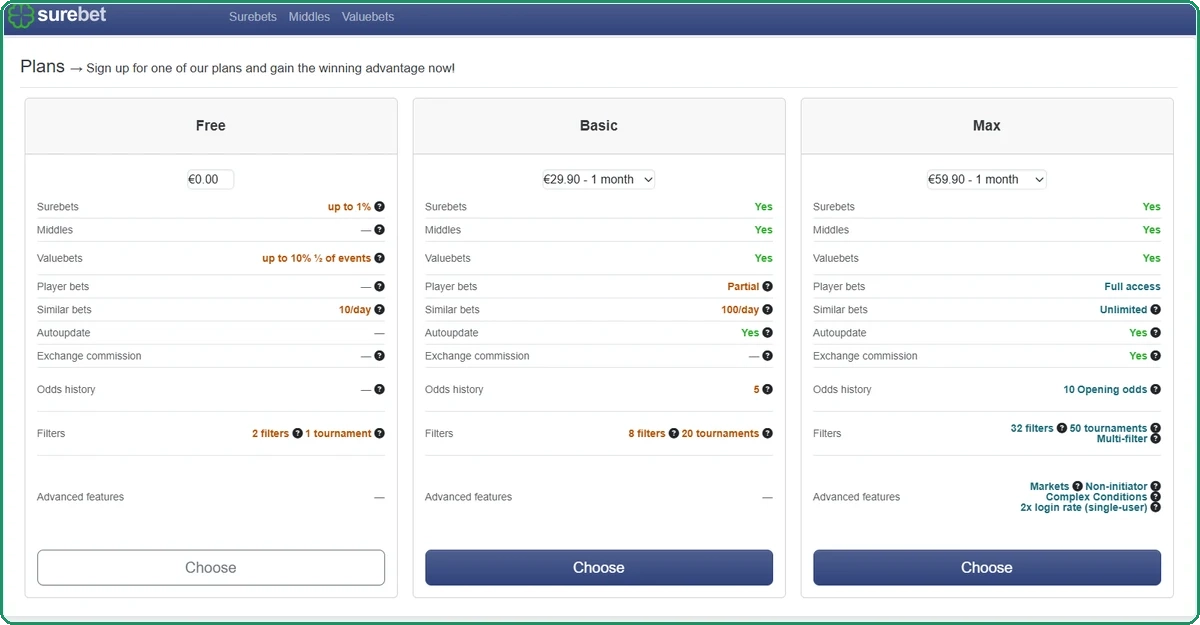The height and width of the screenshot is (625, 1200).
Task: Click the surebet clover logo
Action: [x=20, y=16]
